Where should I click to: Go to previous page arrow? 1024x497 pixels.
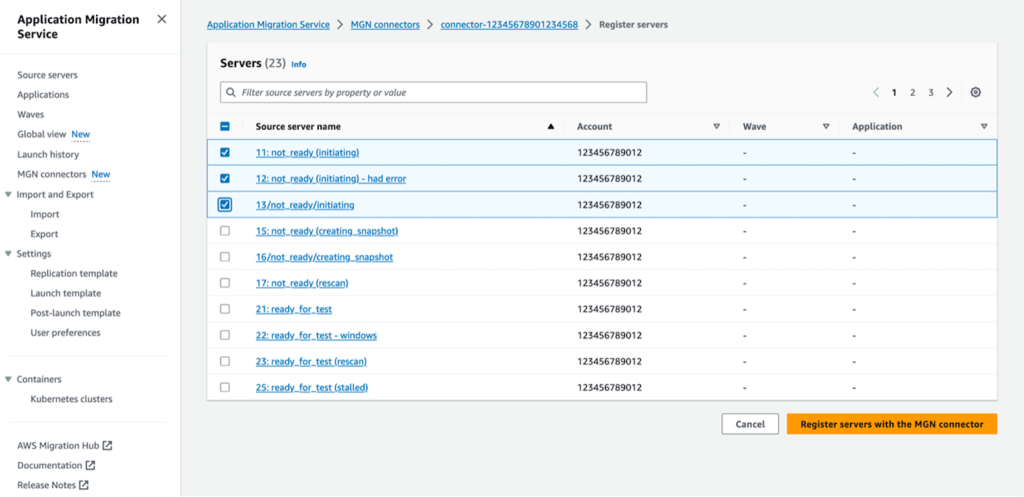point(876,93)
